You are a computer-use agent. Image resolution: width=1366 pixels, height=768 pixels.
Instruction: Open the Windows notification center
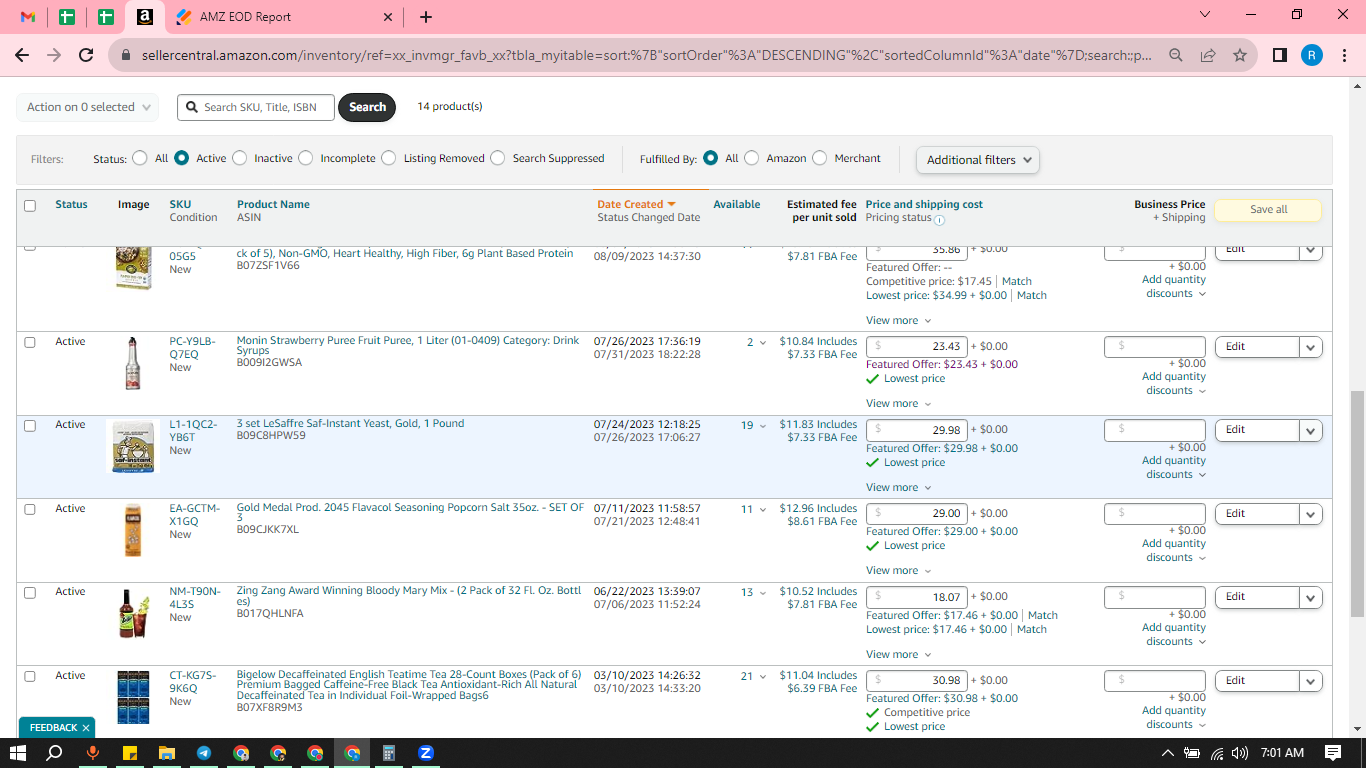(x=1332, y=753)
